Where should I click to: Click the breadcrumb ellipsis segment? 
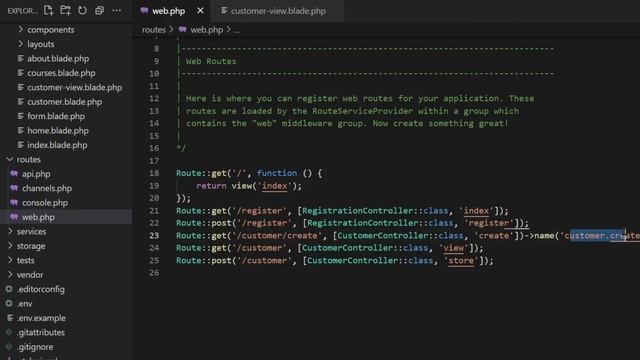point(237,30)
